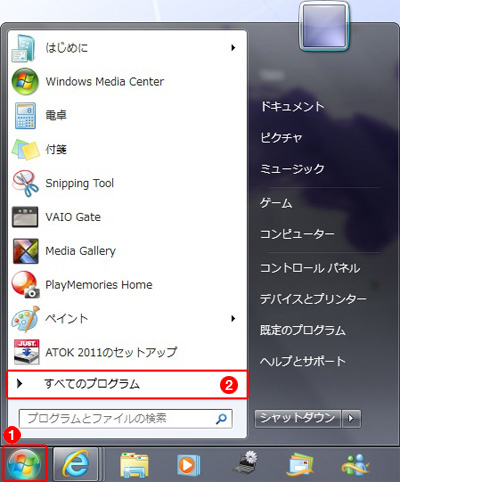The width and height of the screenshot is (500, 482).
Task: Open the shutdown options arrow
Action: click(x=351, y=418)
